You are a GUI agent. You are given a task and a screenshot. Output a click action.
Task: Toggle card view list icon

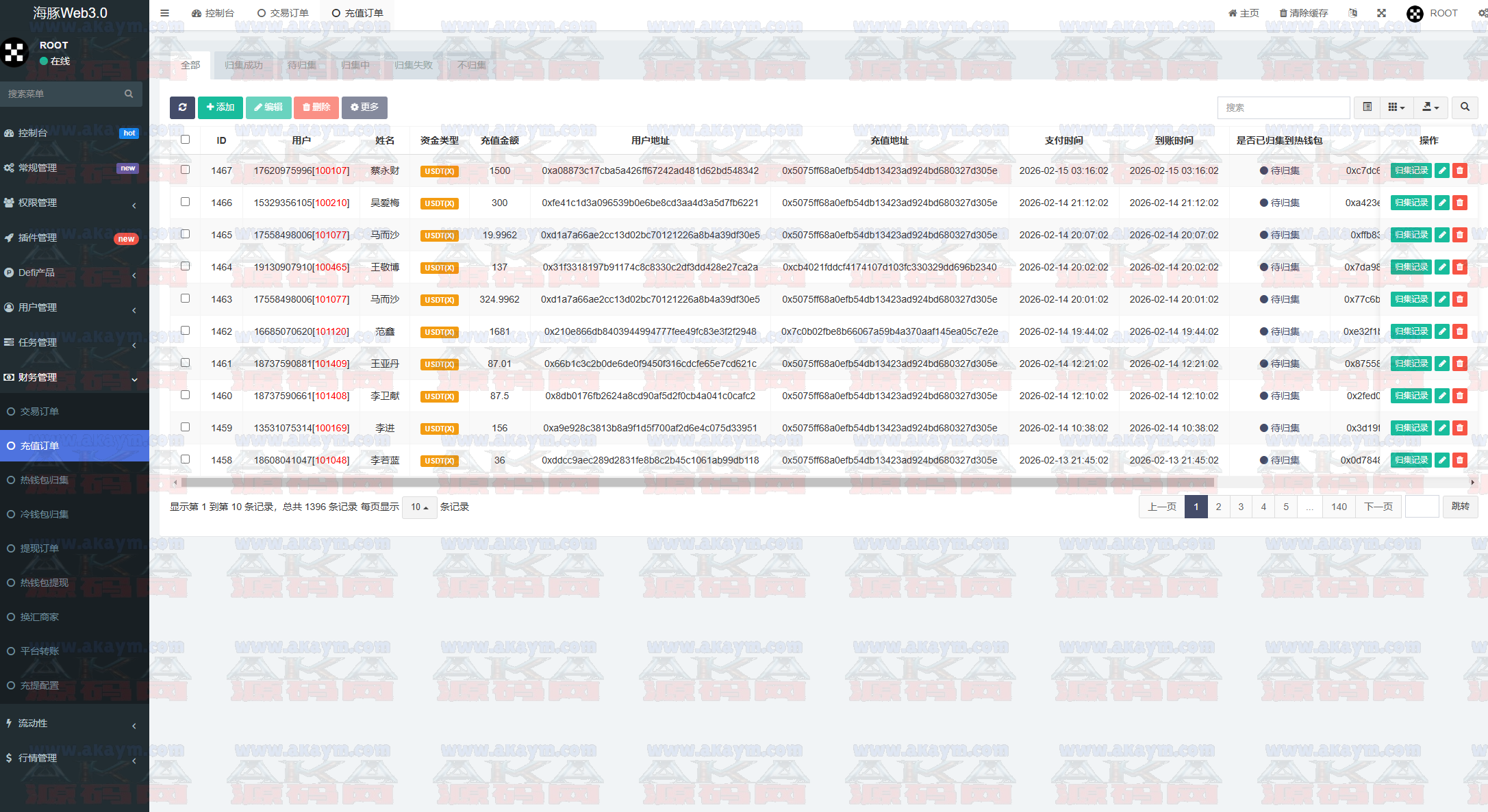point(1367,107)
